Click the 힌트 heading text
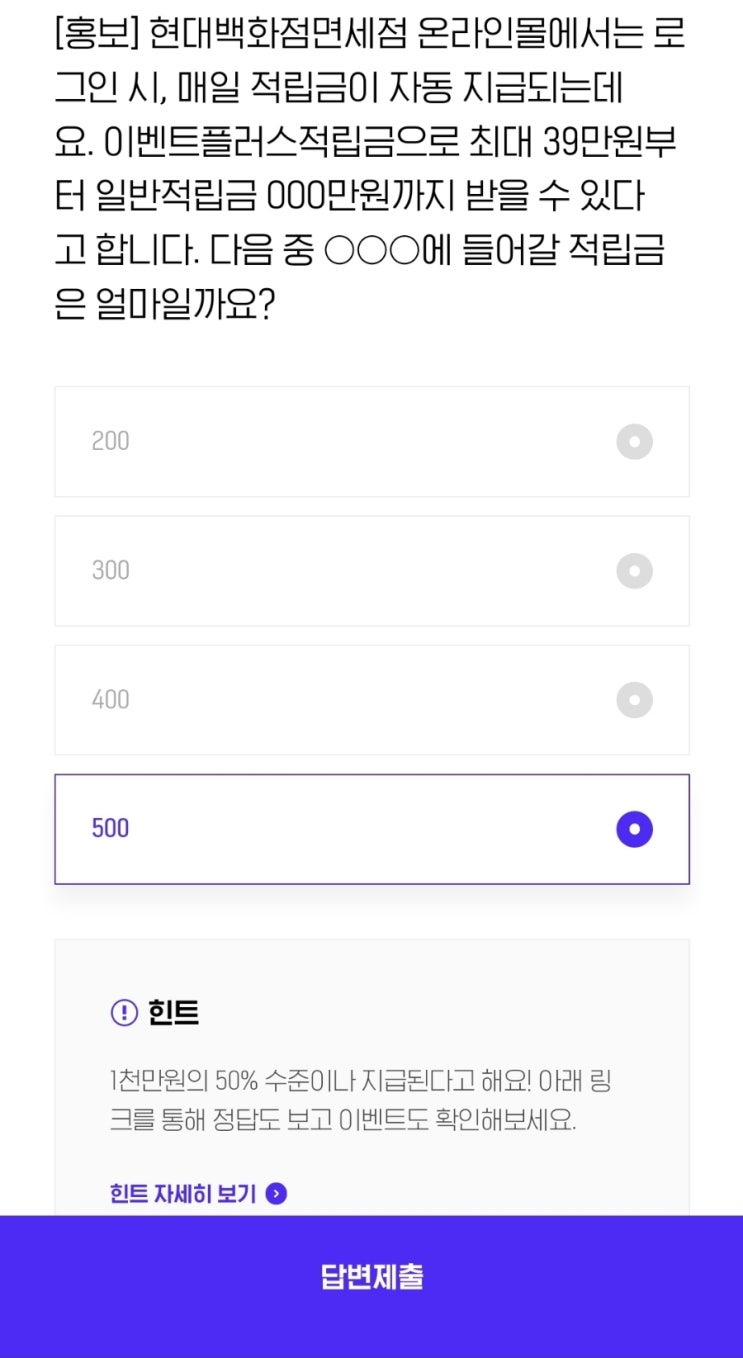The width and height of the screenshot is (743, 1358). click(174, 1013)
